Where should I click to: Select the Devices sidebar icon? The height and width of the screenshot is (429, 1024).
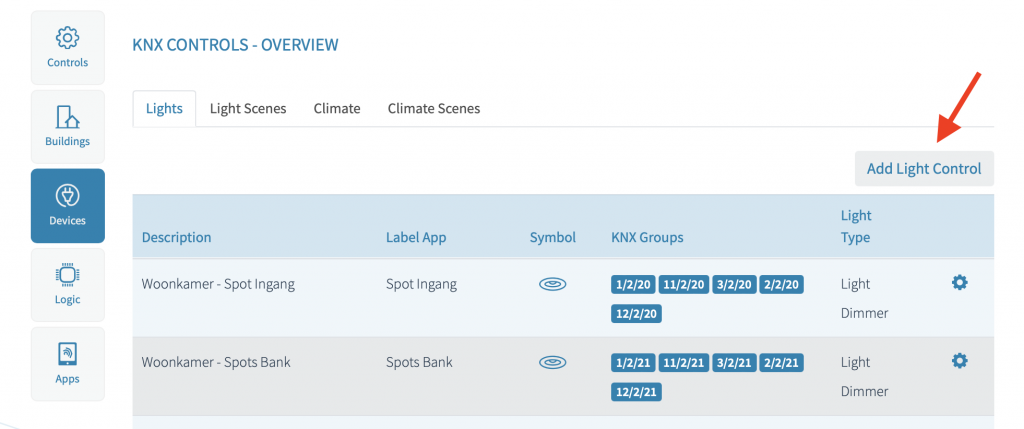(x=67, y=205)
